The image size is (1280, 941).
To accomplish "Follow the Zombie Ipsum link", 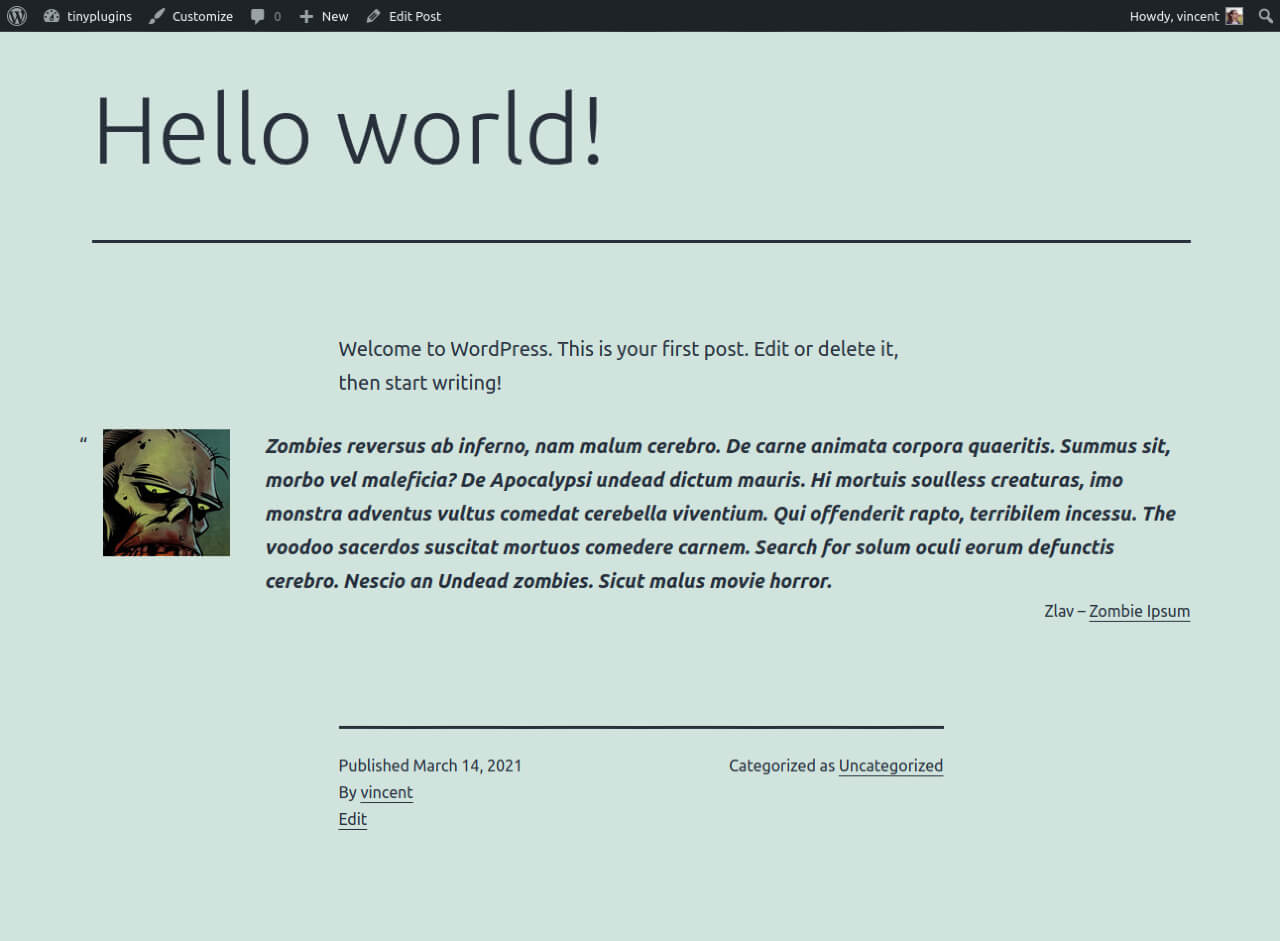I will click(1139, 611).
